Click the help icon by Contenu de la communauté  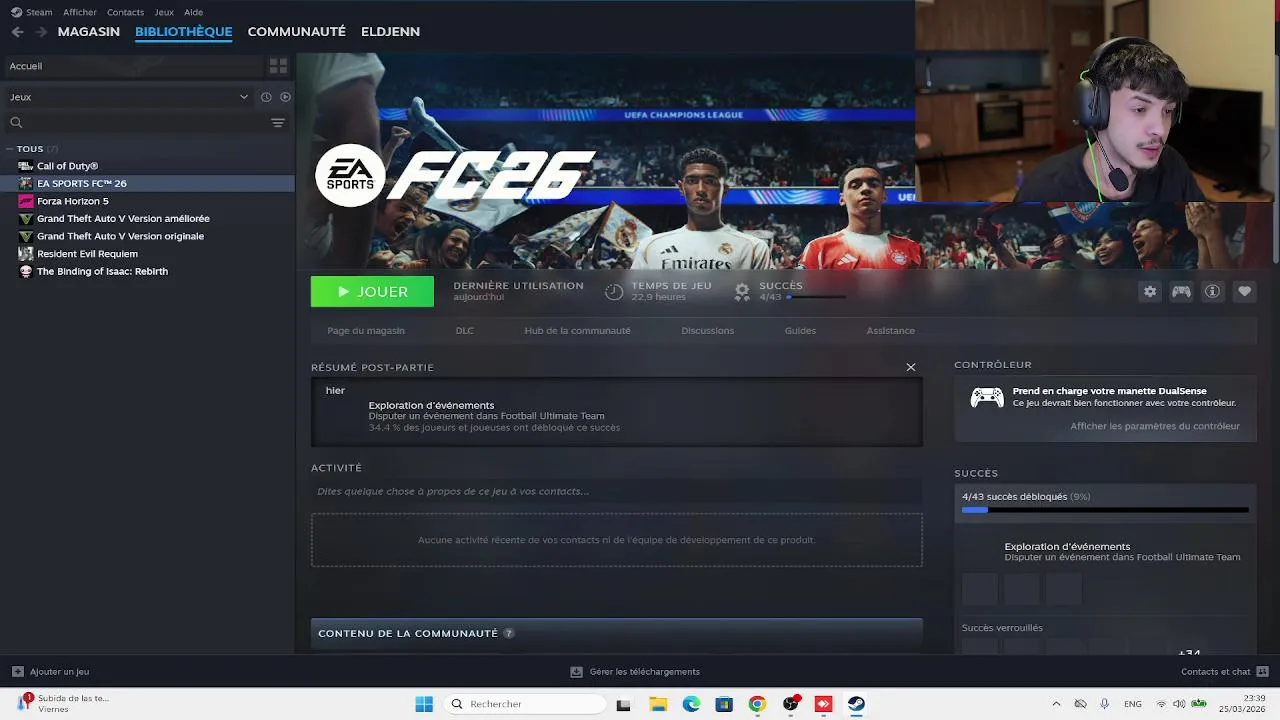(x=509, y=633)
